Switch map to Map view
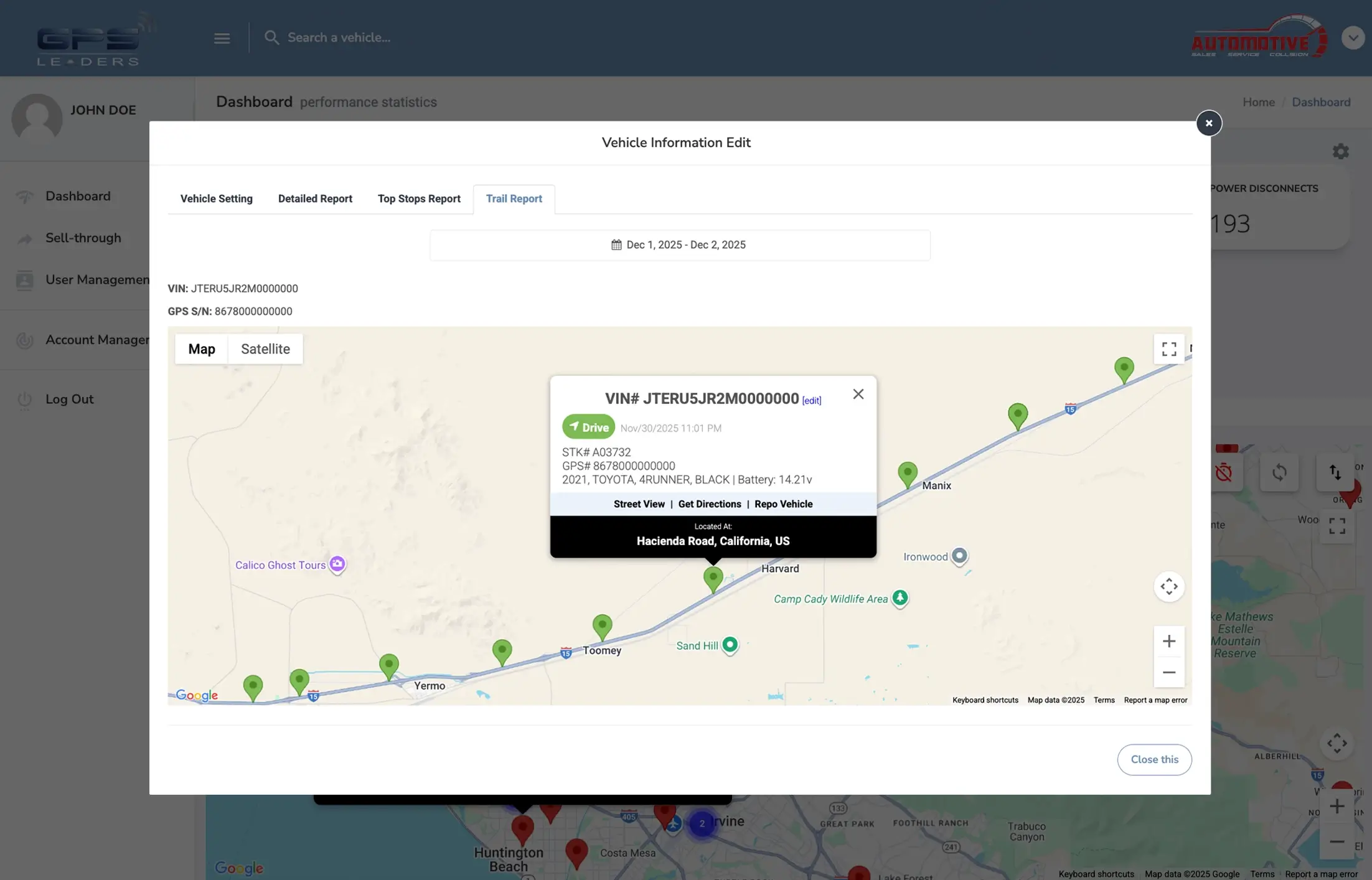This screenshot has width=1372, height=880. pos(202,349)
